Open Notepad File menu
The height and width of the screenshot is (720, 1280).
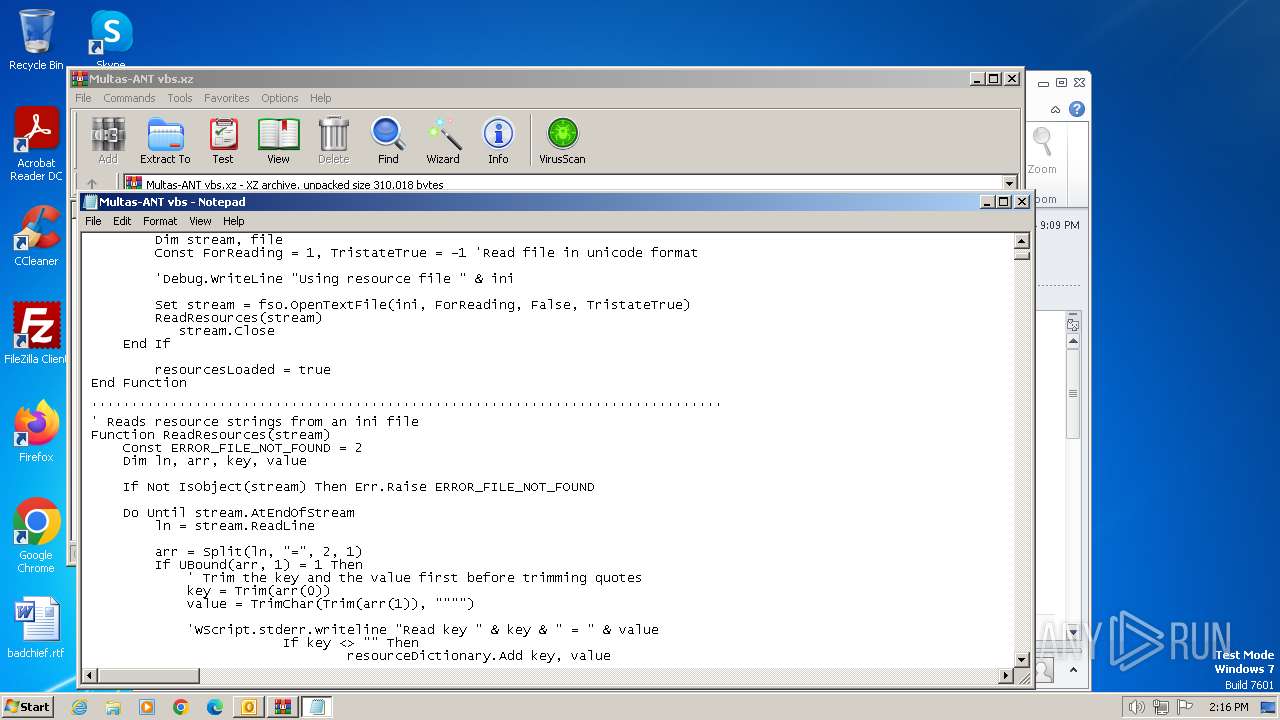pos(93,221)
